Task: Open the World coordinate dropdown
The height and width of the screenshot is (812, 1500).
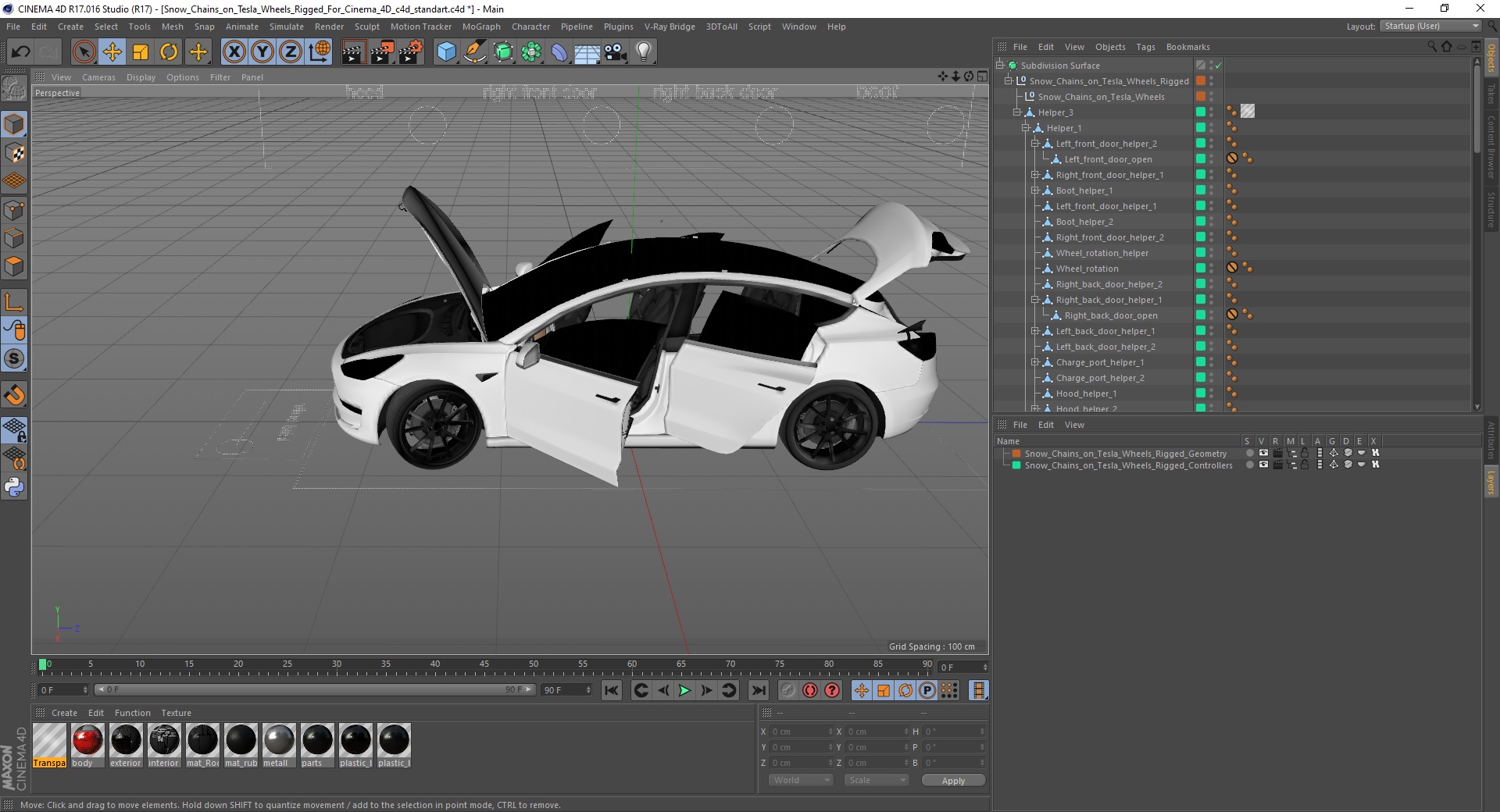Action: pyautogui.click(x=801, y=780)
